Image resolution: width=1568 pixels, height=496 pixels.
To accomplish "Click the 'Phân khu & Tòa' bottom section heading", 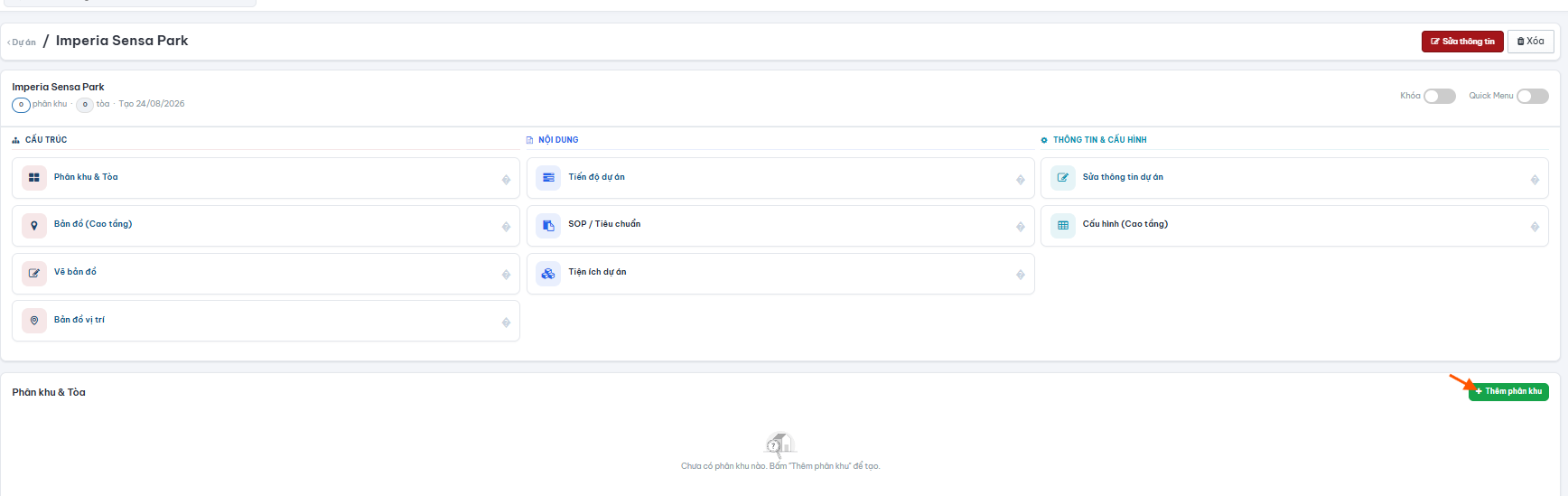I will click(x=49, y=392).
